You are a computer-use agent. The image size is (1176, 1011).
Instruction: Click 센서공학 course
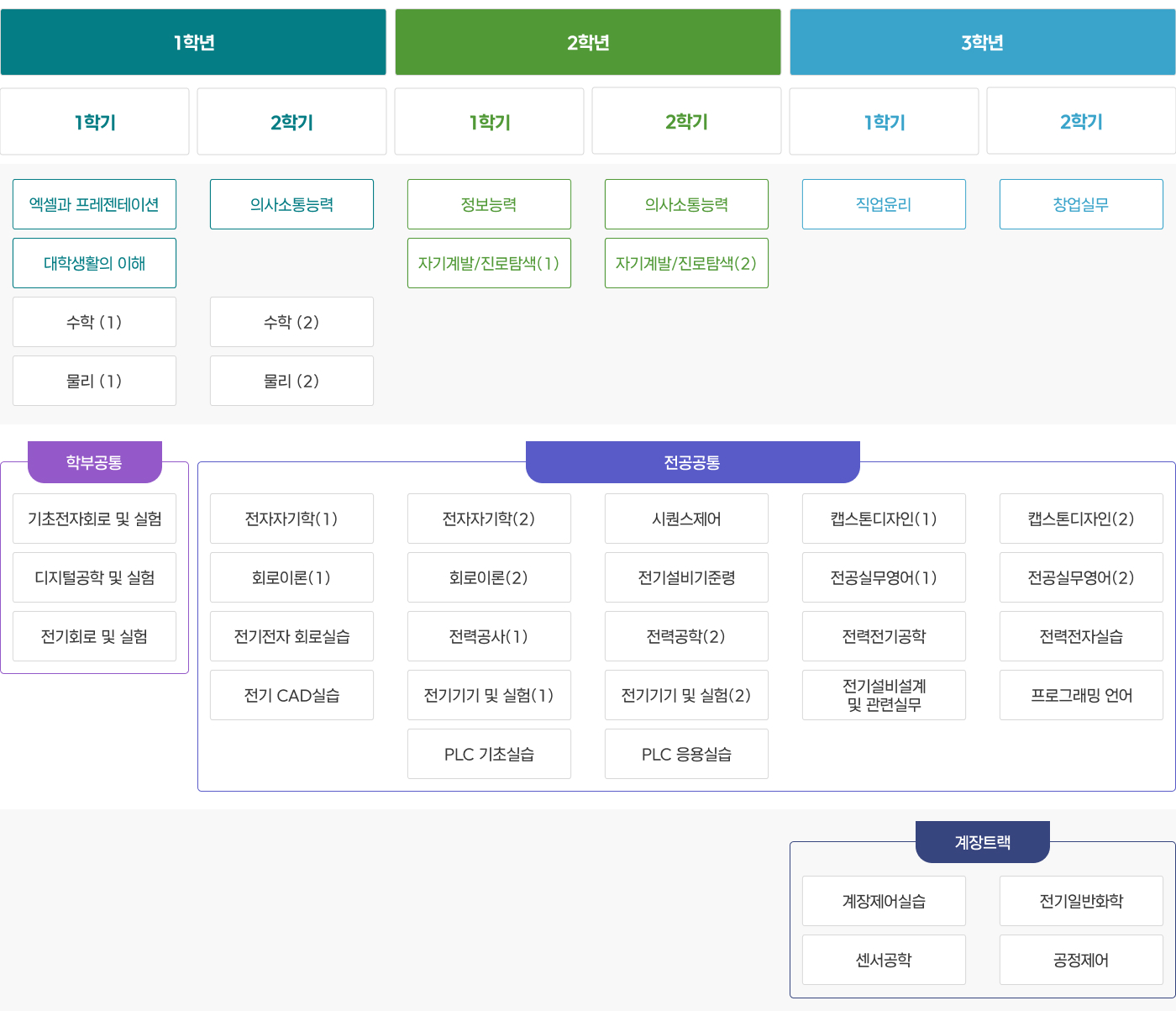click(884, 960)
